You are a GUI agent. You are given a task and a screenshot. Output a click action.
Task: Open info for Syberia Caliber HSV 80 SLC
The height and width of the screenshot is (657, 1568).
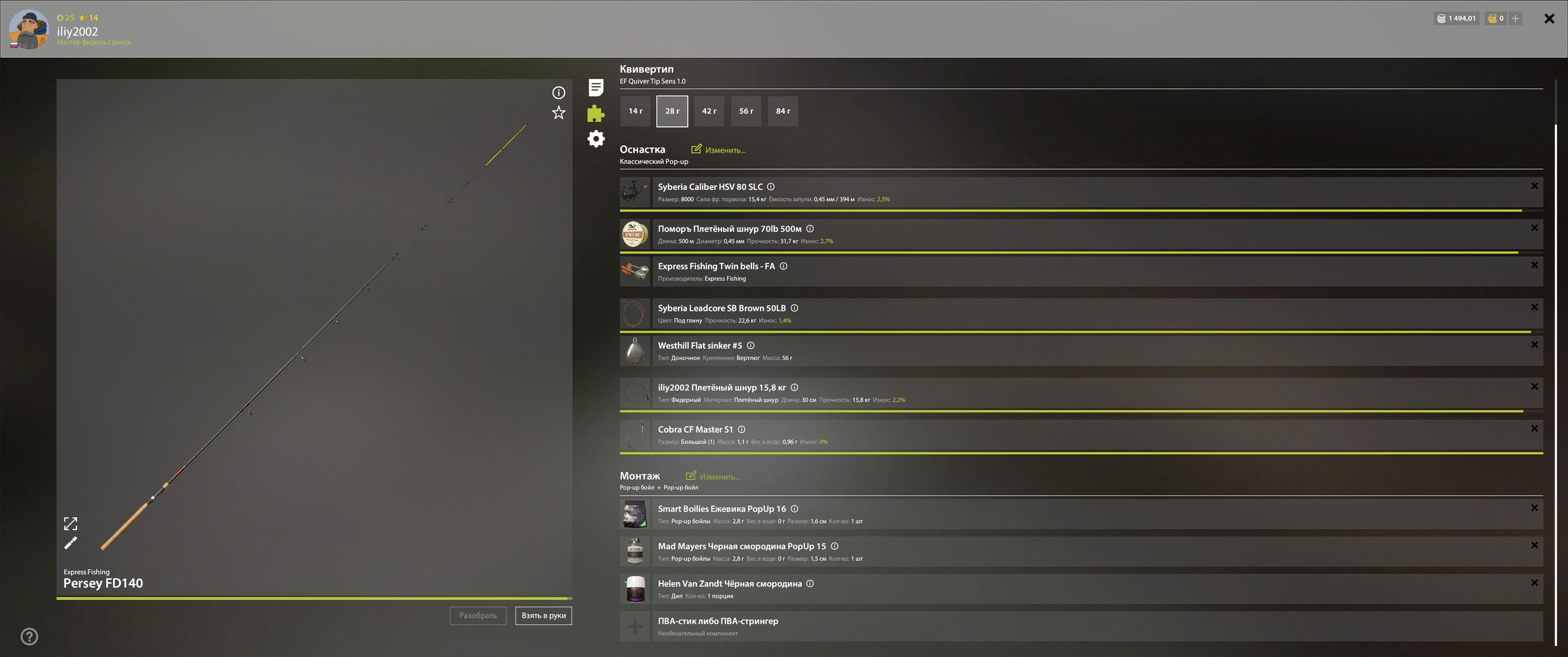[771, 187]
